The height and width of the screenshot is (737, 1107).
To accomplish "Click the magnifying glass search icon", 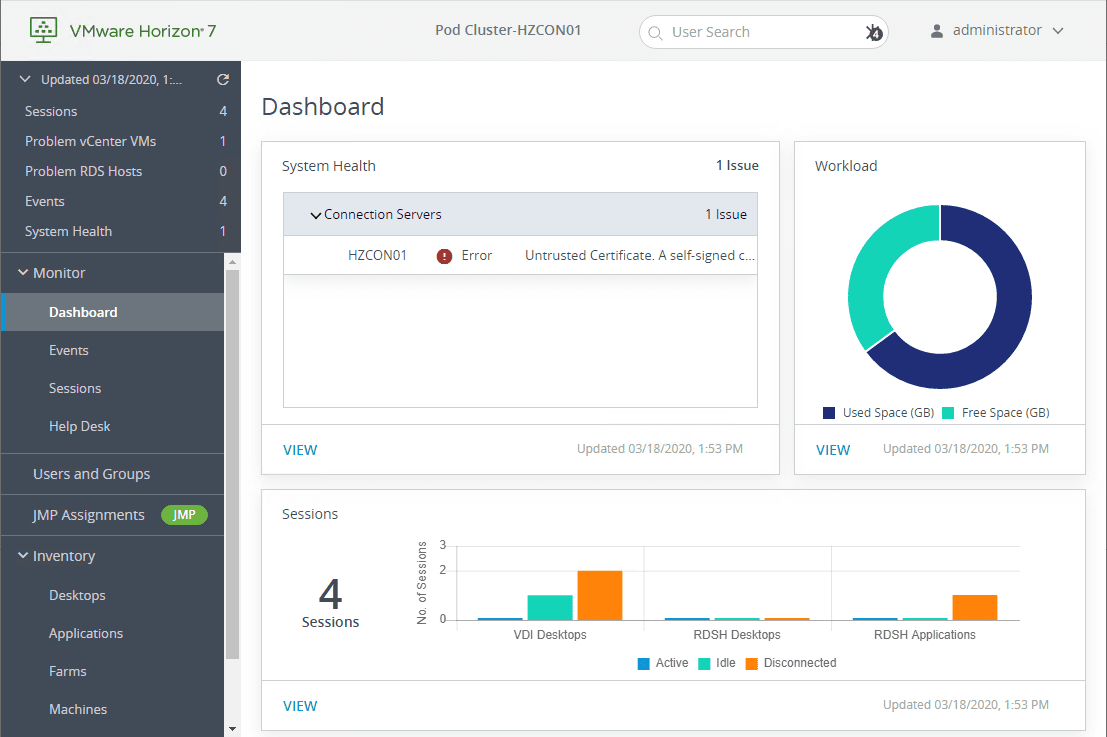I will tap(656, 32).
